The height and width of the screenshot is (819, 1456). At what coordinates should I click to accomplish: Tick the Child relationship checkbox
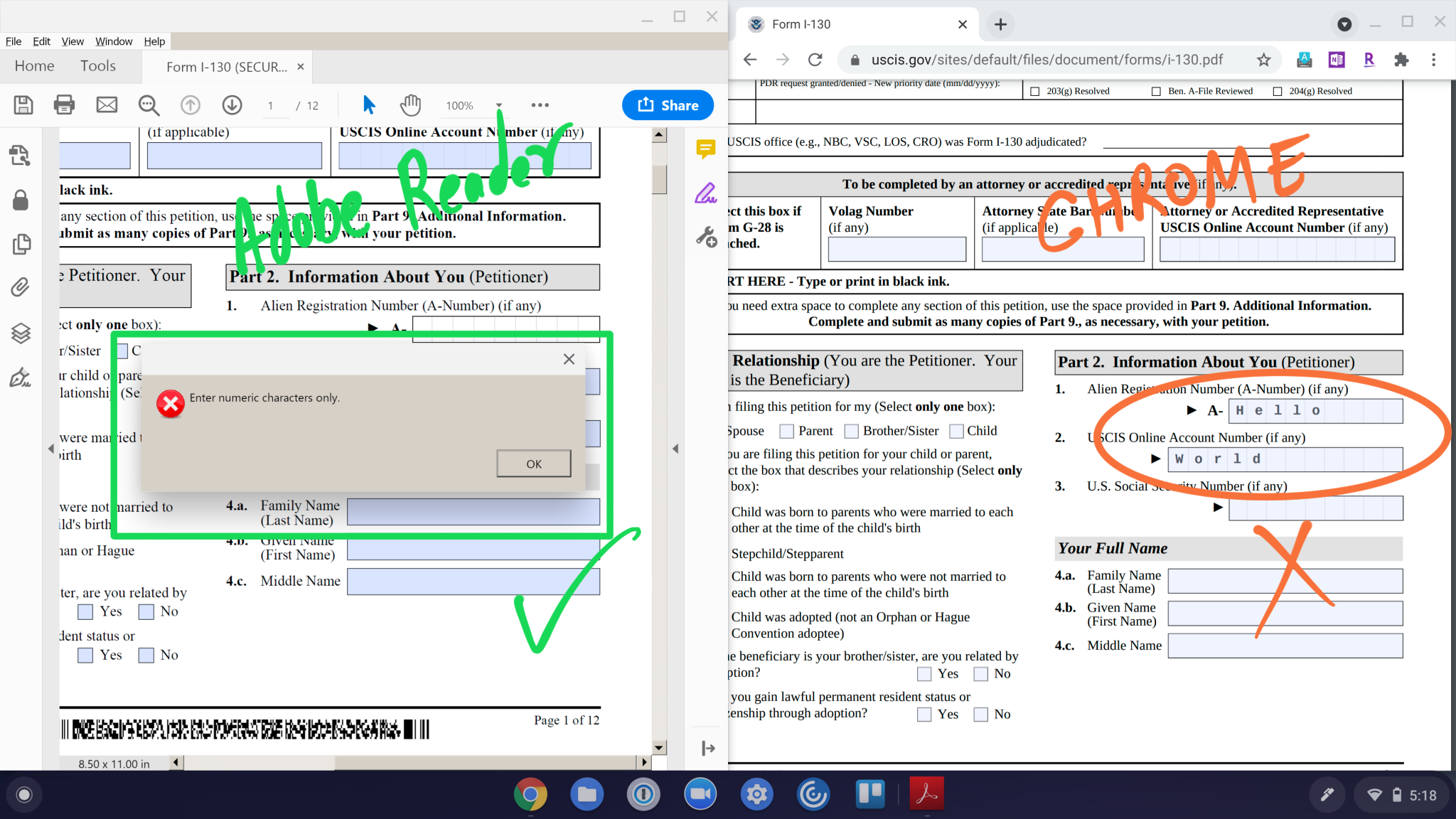tap(956, 431)
